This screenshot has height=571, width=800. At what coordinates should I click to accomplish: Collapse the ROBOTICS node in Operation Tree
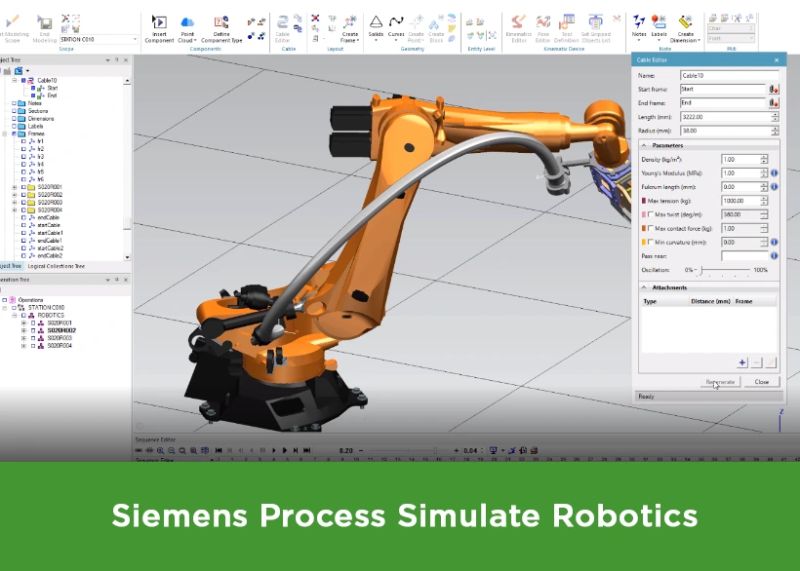pyautogui.click(x=14, y=315)
